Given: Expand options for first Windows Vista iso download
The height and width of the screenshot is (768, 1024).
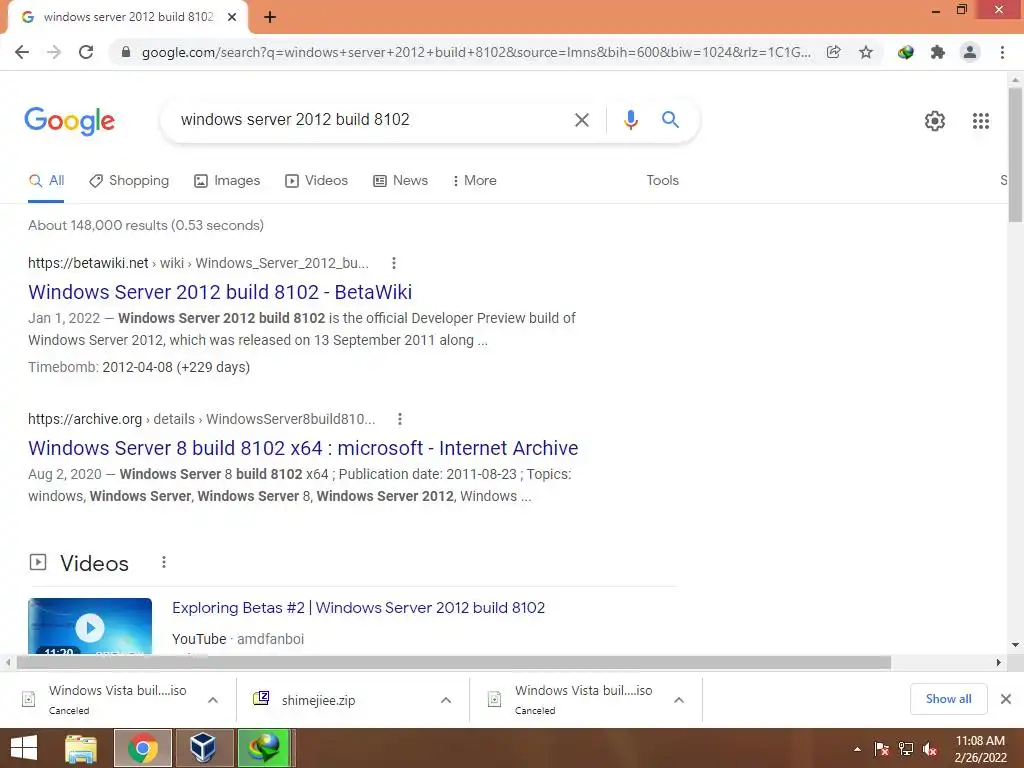Looking at the screenshot, I should (x=213, y=700).
